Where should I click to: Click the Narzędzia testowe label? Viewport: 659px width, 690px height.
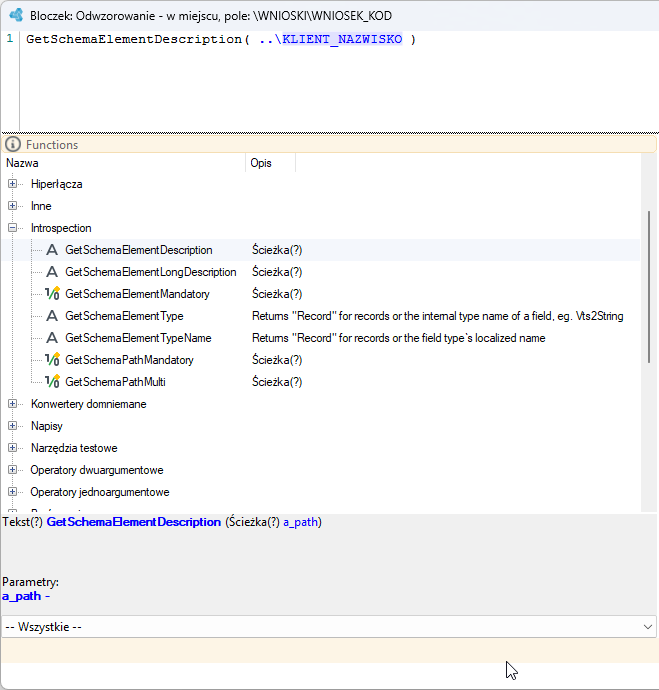pos(74,448)
